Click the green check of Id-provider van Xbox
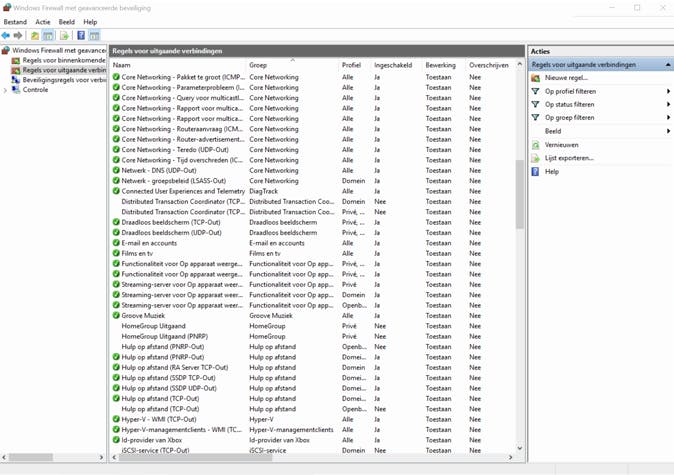 pyautogui.click(x=116, y=440)
